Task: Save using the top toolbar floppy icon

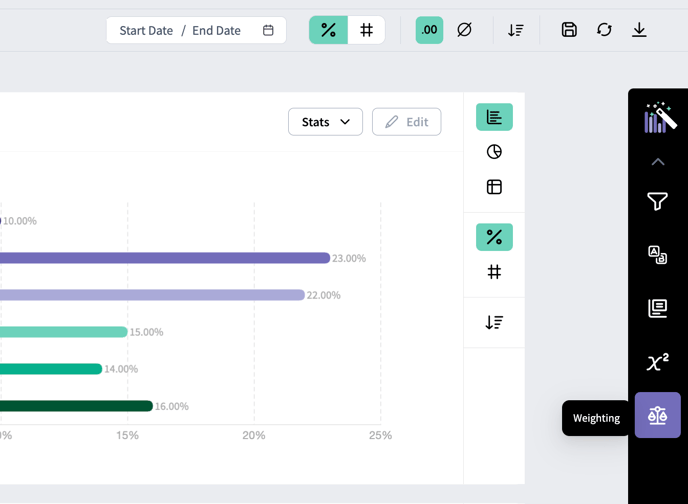Action: coord(569,30)
